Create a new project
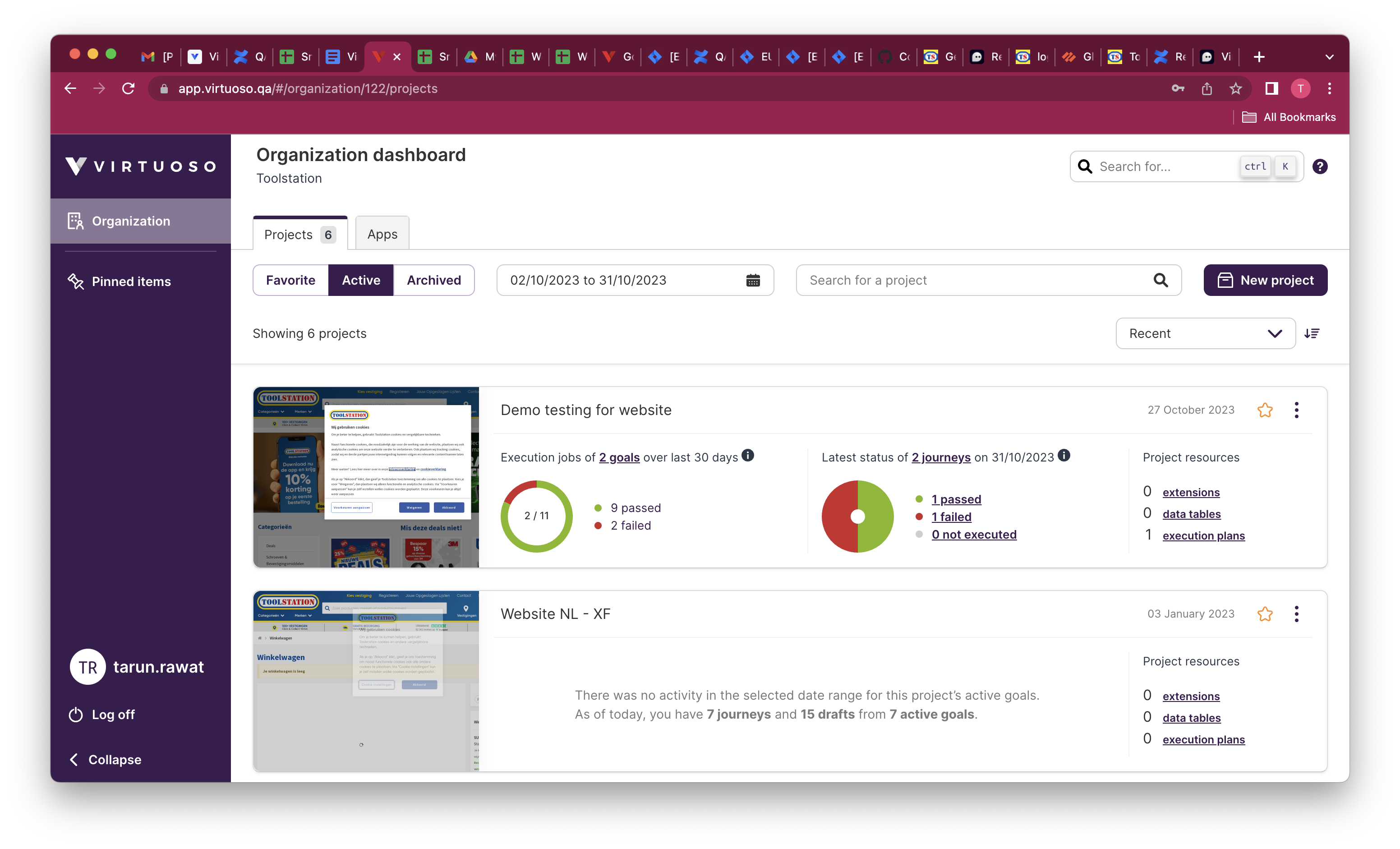Image resolution: width=1400 pixels, height=849 pixels. click(1265, 280)
